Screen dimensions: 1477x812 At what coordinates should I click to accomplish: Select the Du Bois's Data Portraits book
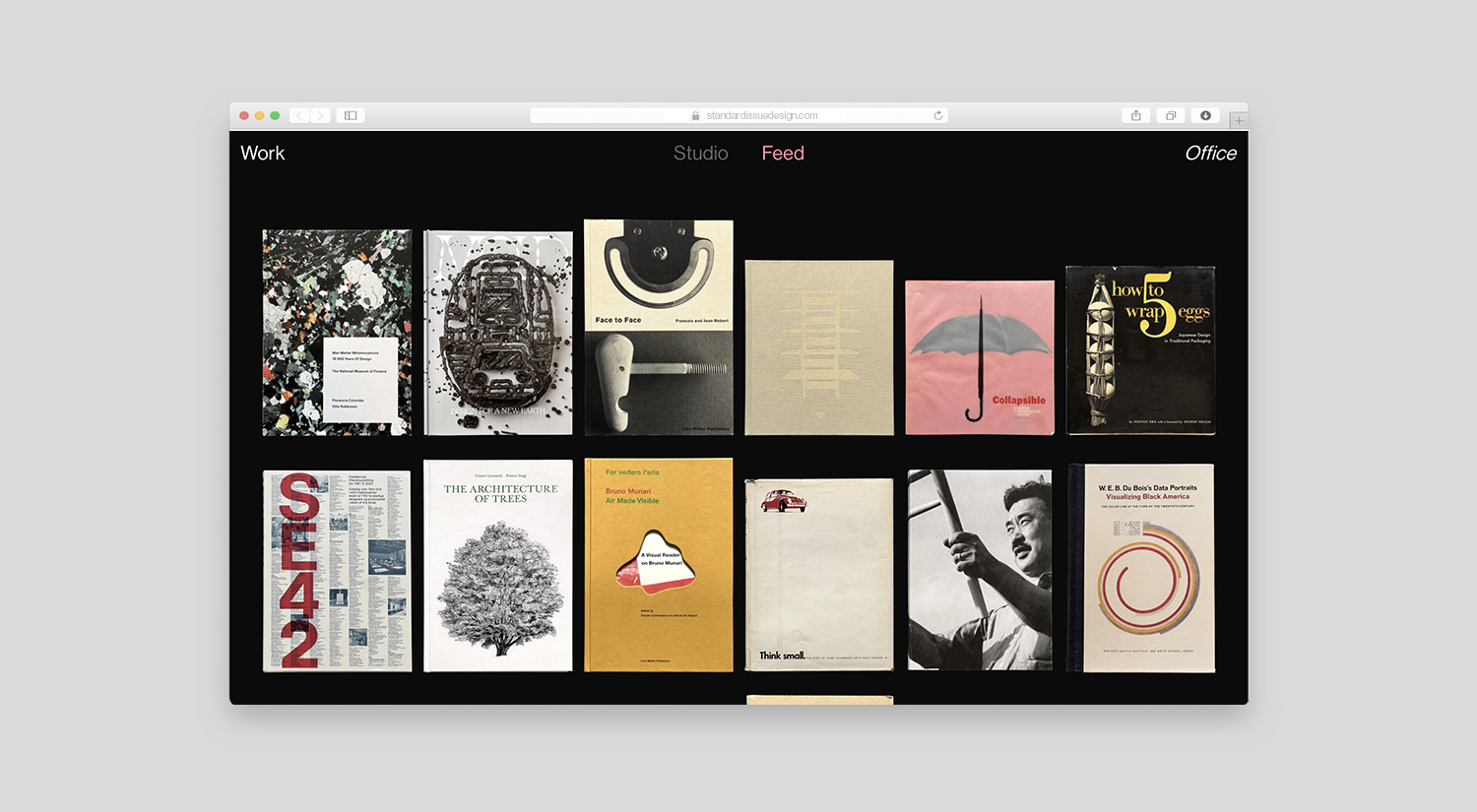pos(1141,568)
